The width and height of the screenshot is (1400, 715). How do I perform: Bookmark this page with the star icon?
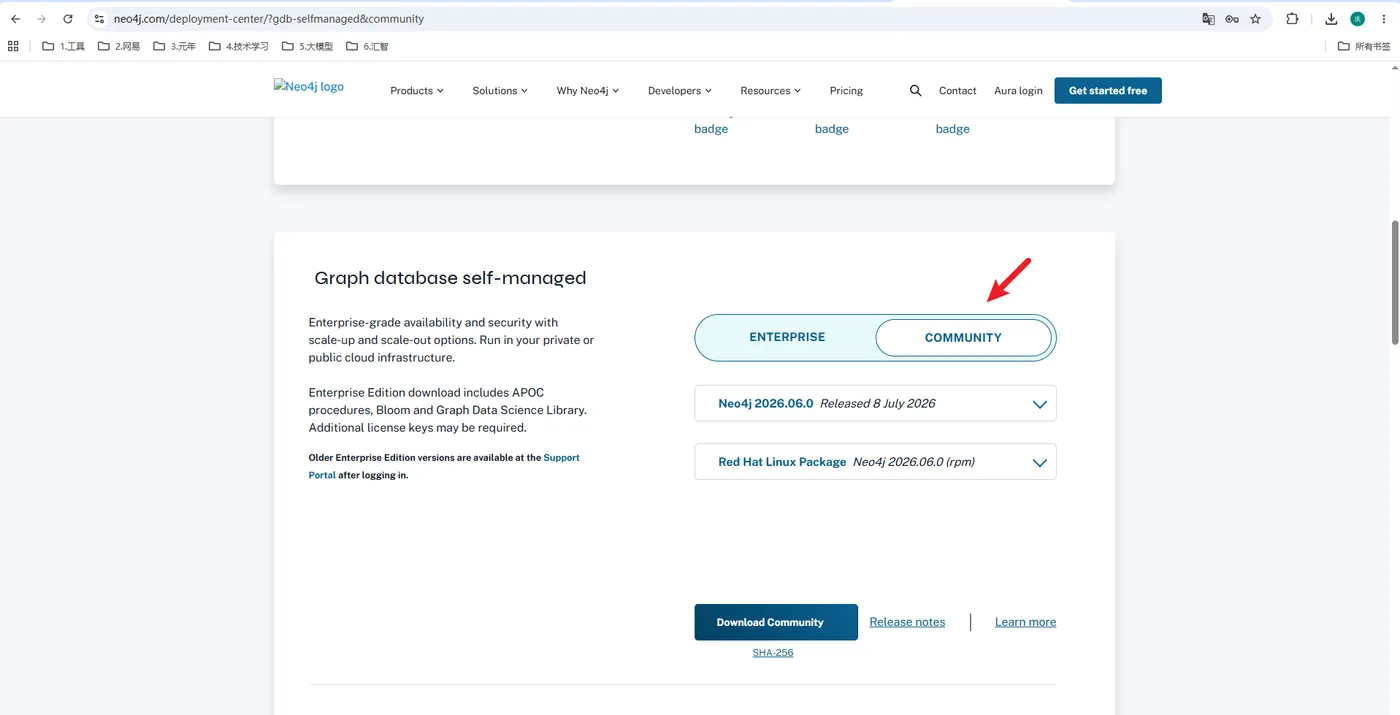pos(1256,19)
